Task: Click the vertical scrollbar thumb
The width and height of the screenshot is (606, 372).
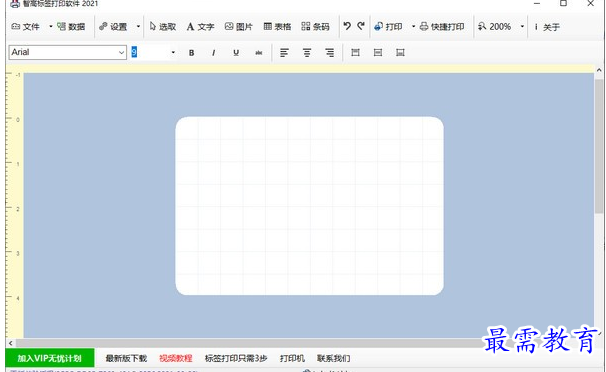Action: [x=599, y=146]
